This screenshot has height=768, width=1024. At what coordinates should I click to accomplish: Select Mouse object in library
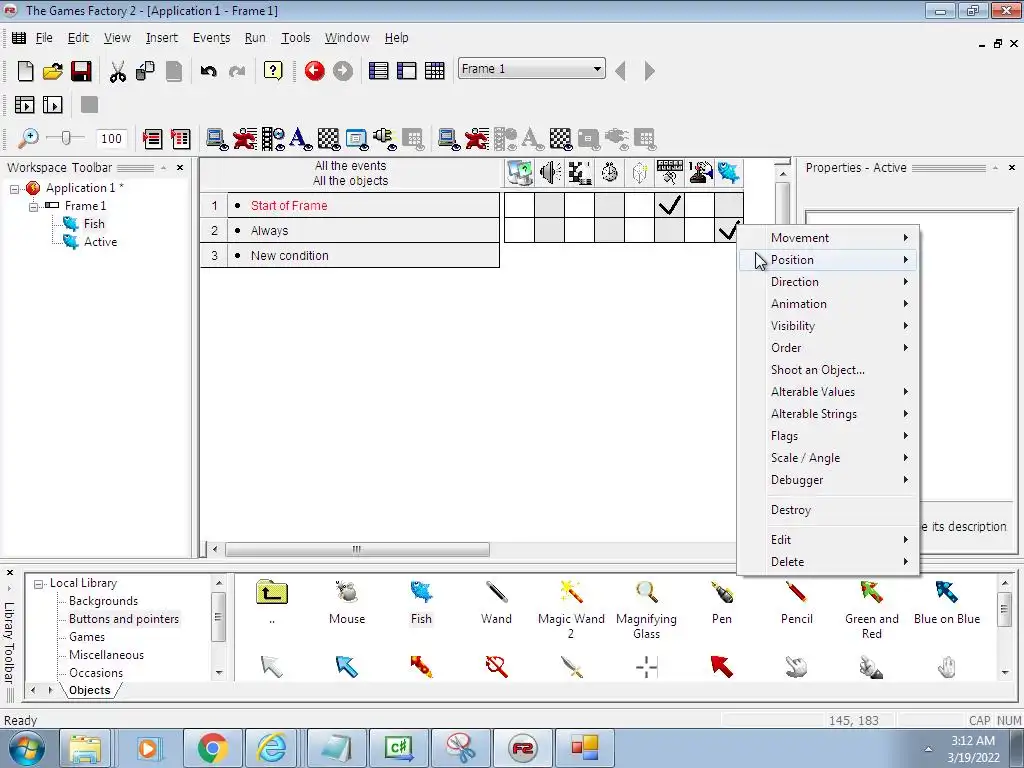click(347, 602)
